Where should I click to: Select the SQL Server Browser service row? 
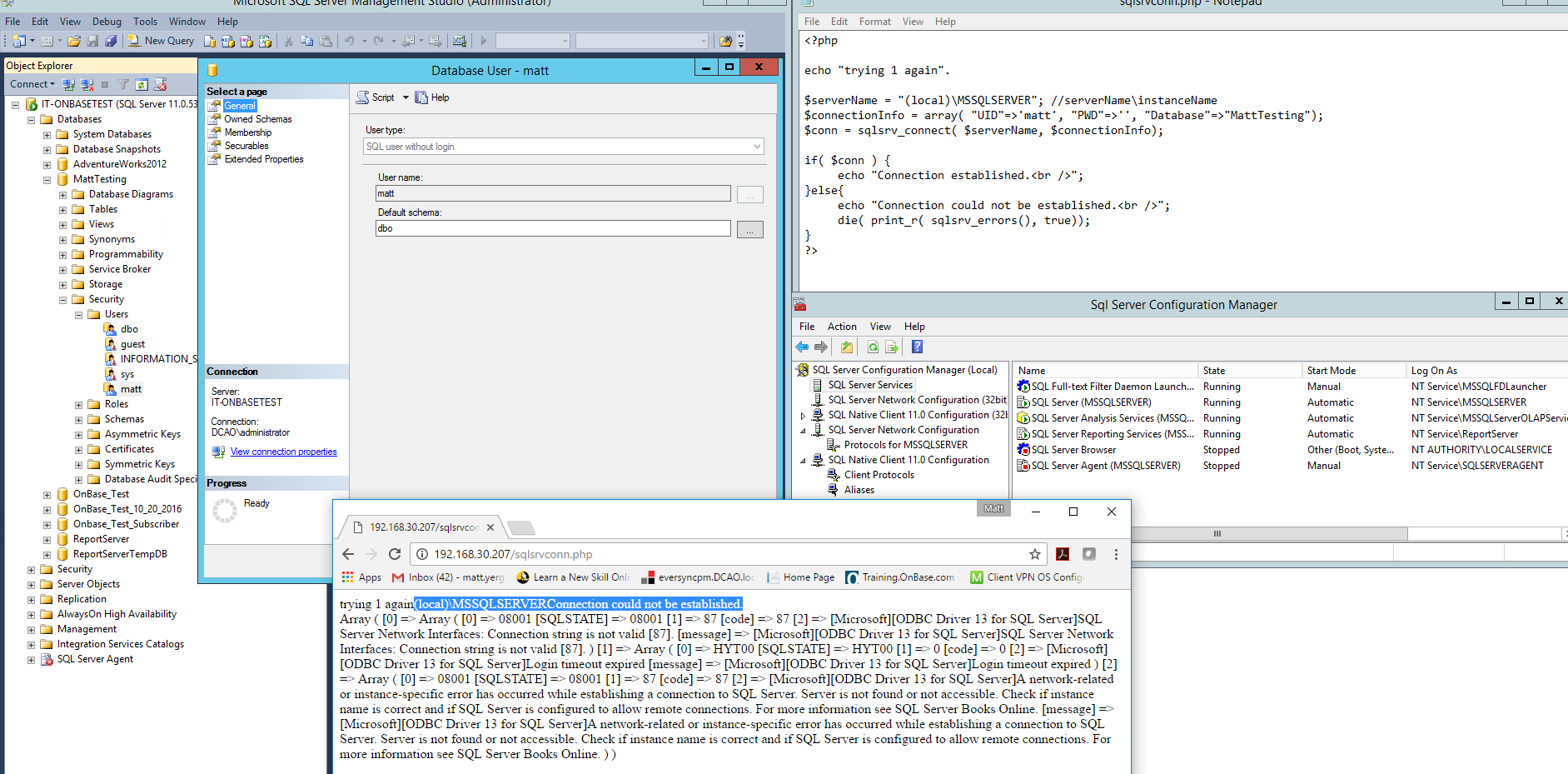1291,450
